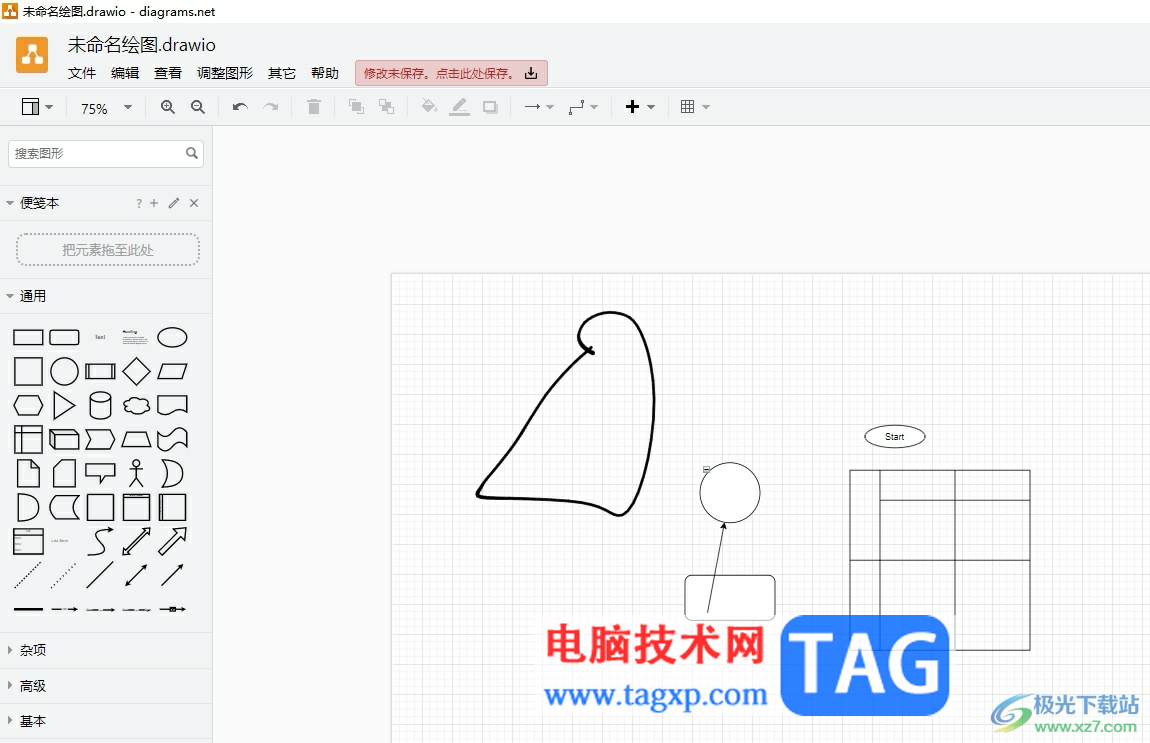Image resolution: width=1150 pixels, height=743 pixels.
Task: Select the circle shape in General palette
Action: (x=65, y=371)
